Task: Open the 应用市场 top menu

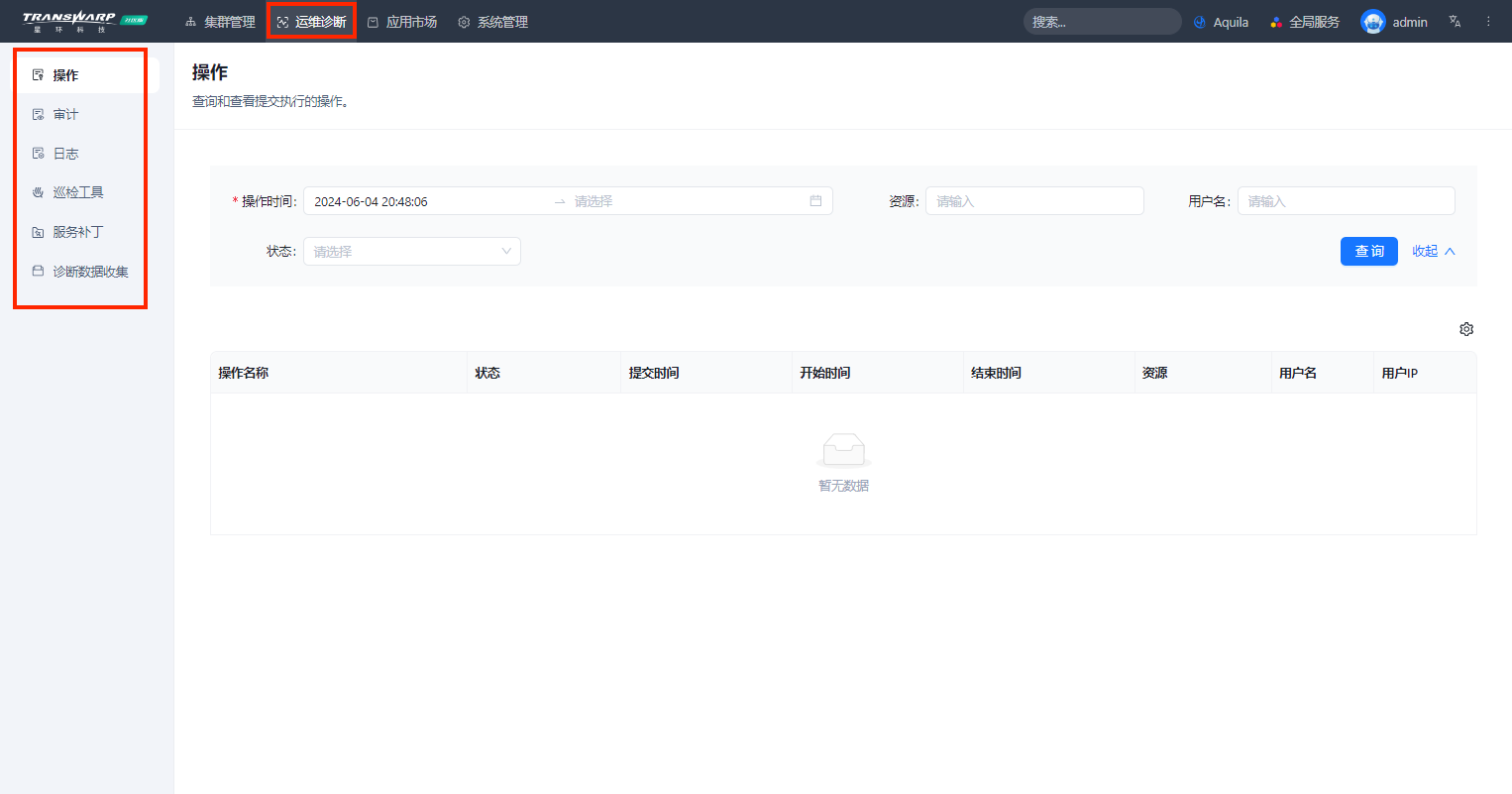Action: click(401, 22)
